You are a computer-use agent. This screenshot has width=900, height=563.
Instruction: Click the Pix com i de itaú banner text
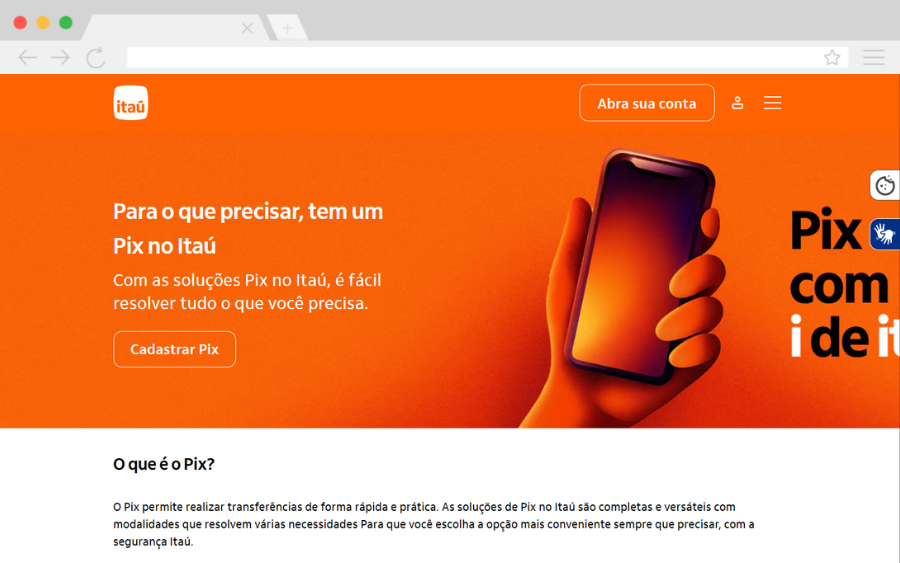click(844, 284)
